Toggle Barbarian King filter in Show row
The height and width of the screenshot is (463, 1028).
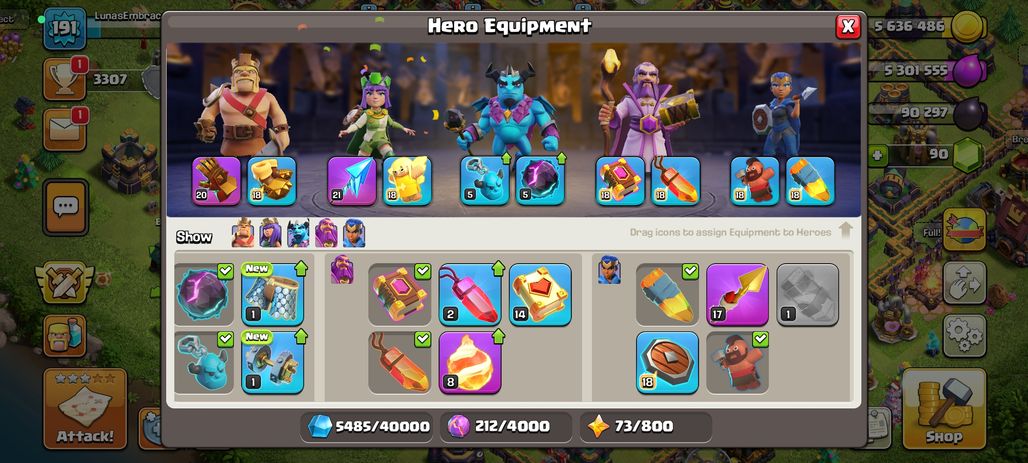(243, 233)
